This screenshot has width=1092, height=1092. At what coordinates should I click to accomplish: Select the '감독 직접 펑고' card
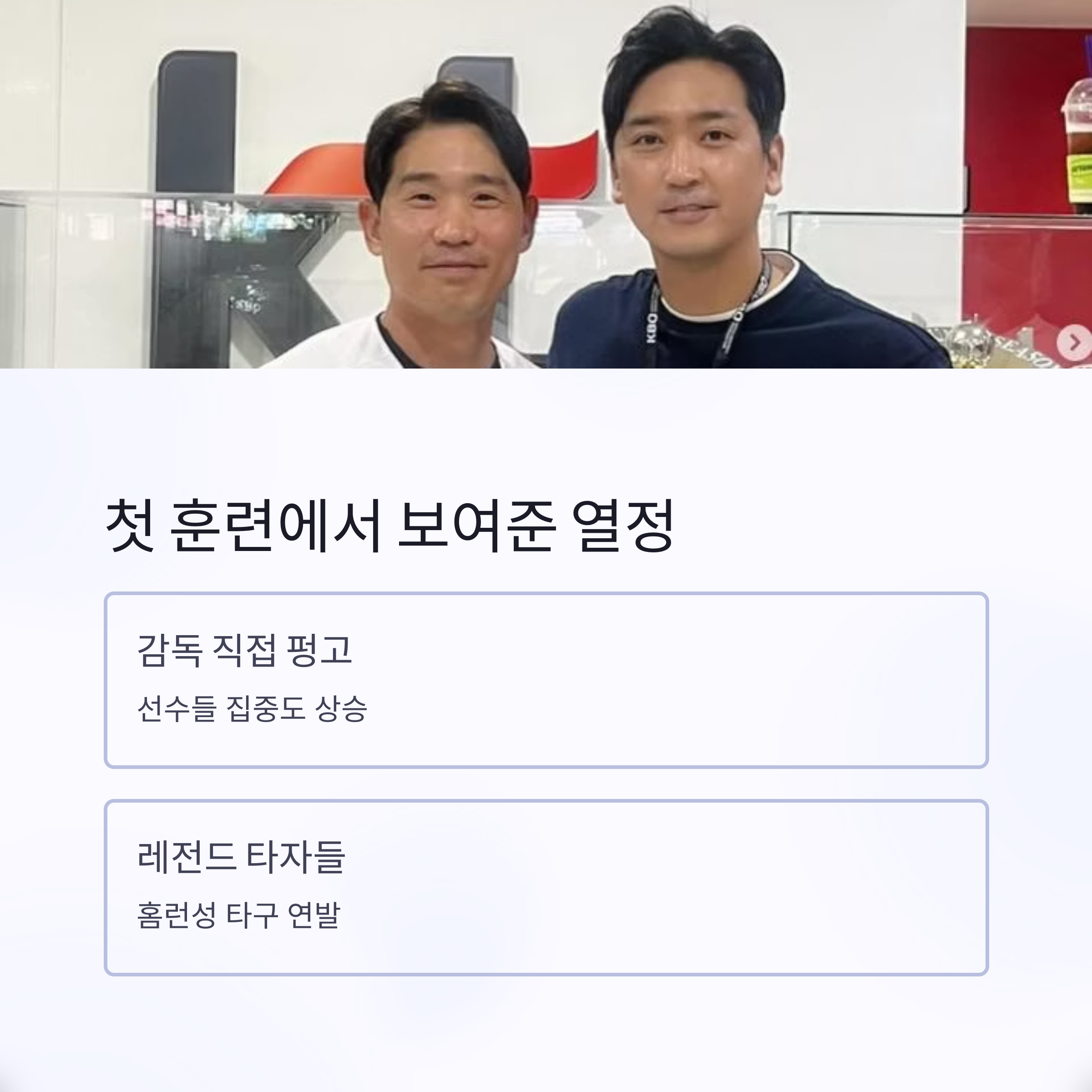[546, 680]
